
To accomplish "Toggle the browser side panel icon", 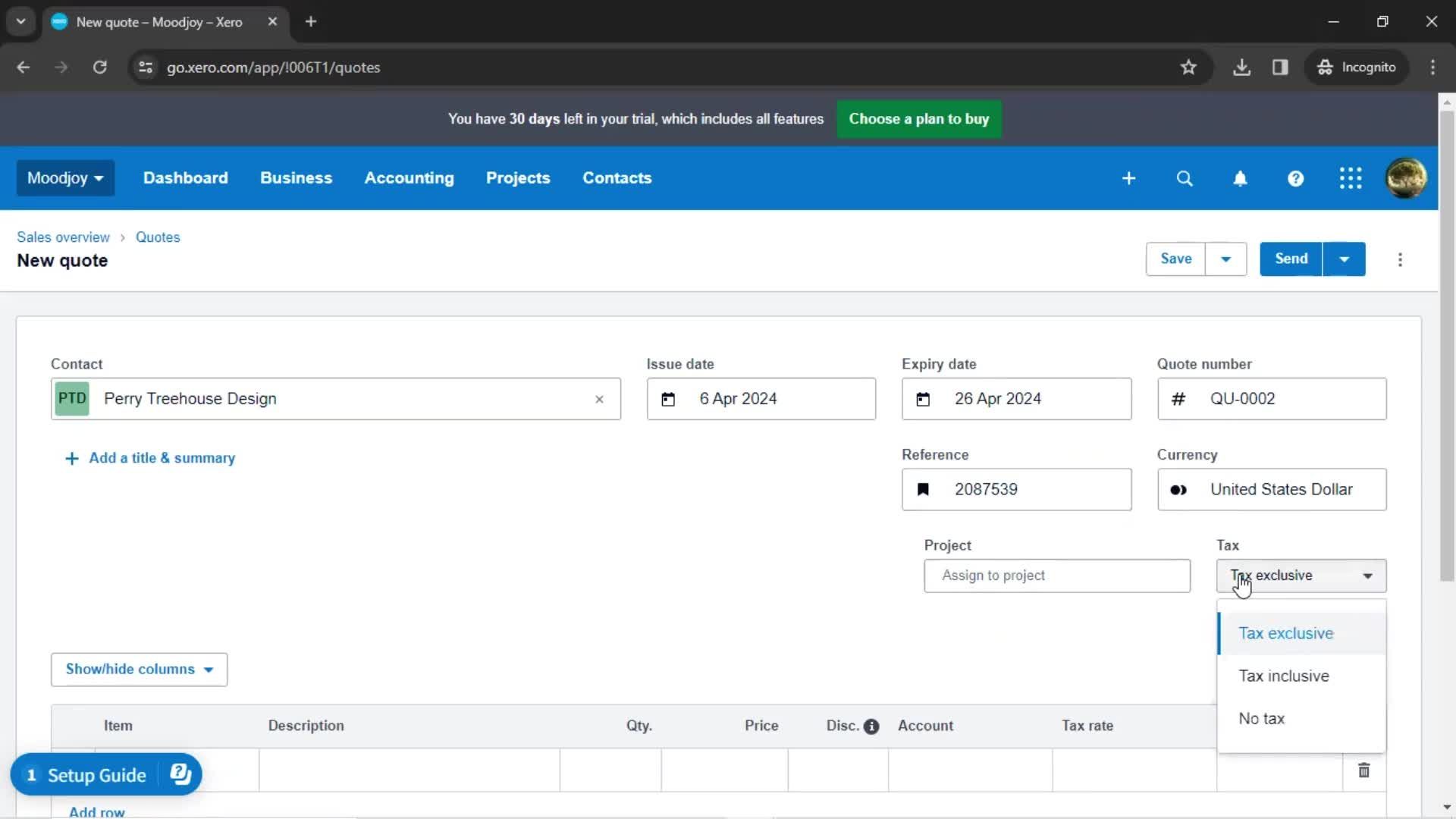I will 1280,67.
